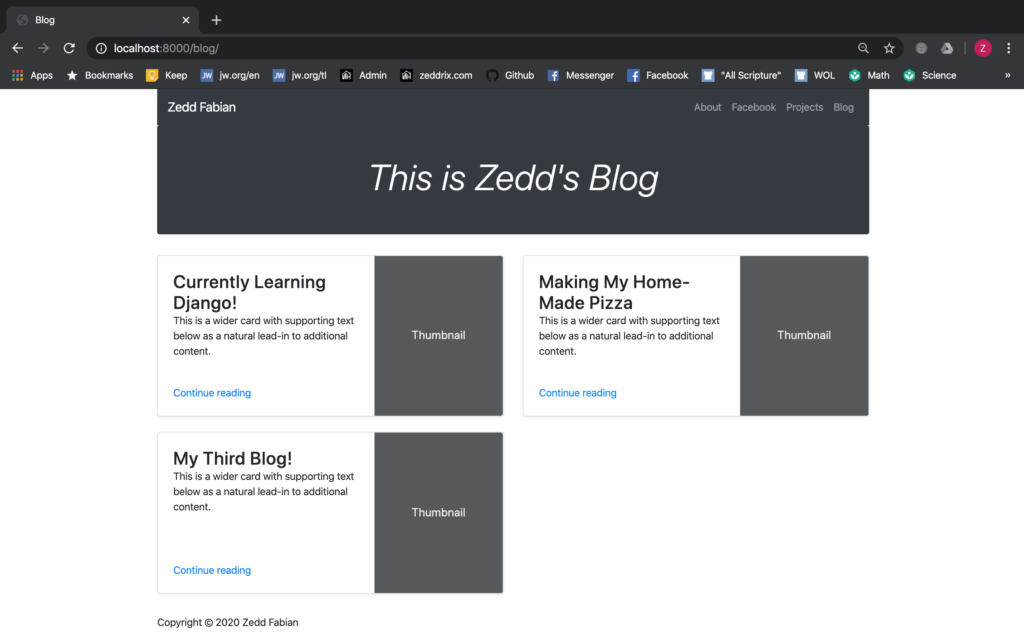Select the About navbar item
Screen dimensions: 1024x642
pyautogui.click(x=707, y=107)
